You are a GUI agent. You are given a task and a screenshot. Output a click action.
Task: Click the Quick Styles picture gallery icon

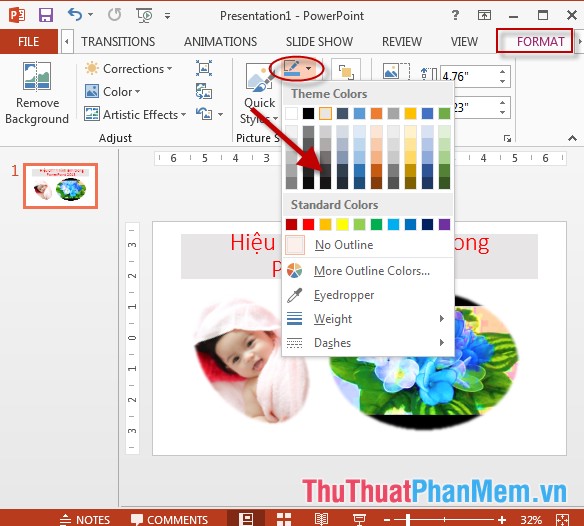[259, 77]
